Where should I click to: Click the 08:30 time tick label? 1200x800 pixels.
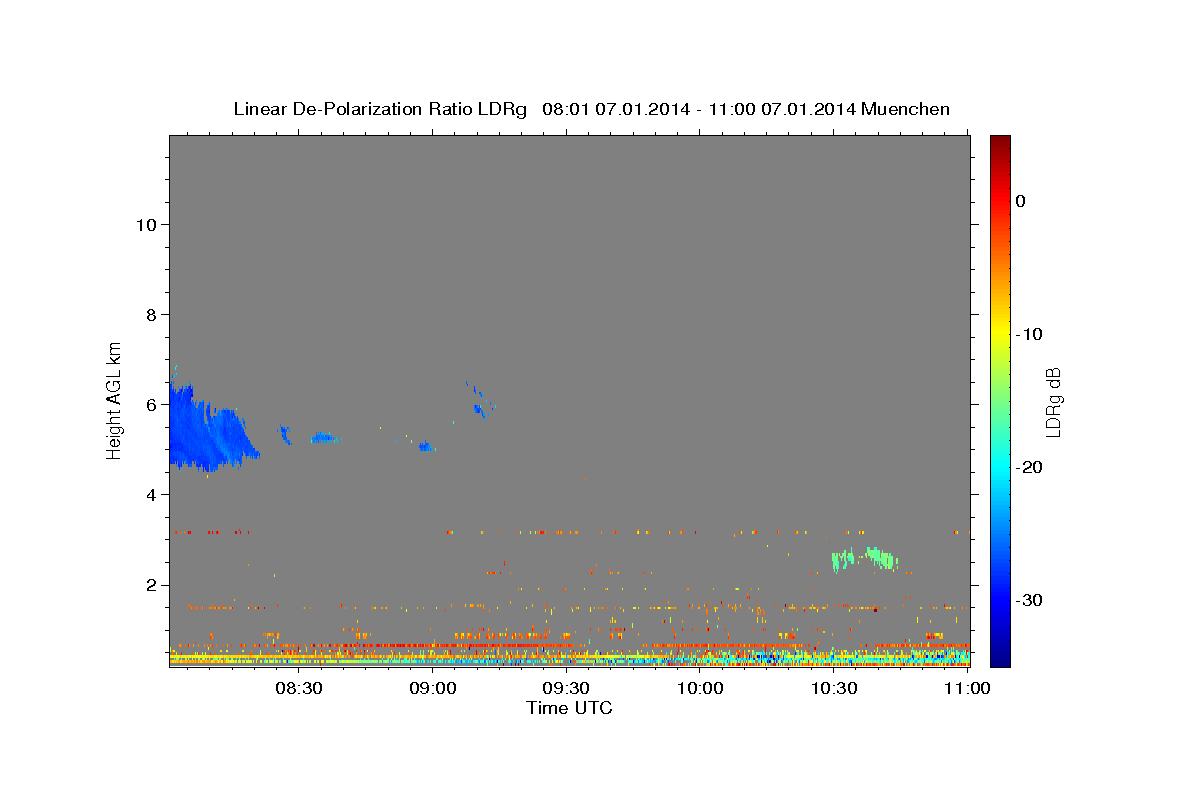pyautogui.click(x=298, y=689)
